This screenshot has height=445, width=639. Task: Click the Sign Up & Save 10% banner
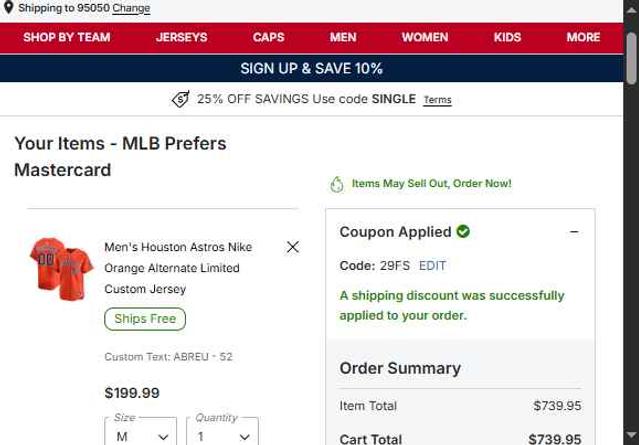point(311,69)
